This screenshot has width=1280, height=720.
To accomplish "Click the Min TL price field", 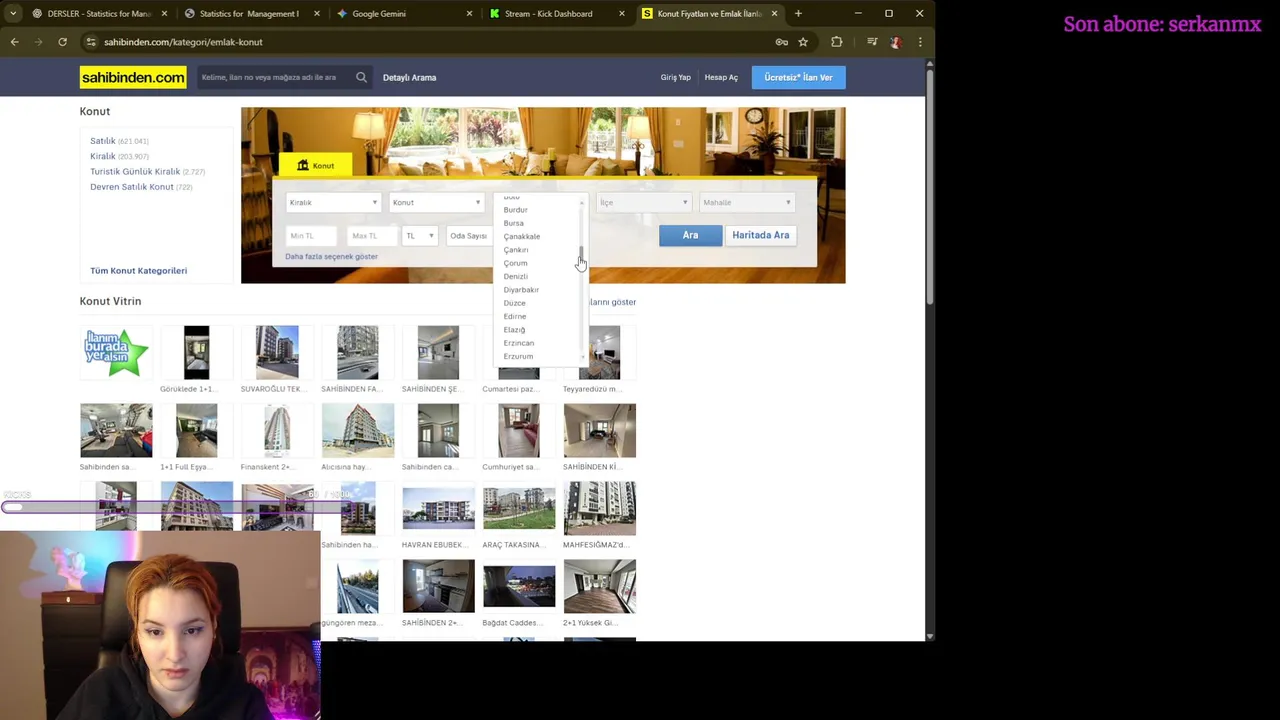I will pos(313,236).
